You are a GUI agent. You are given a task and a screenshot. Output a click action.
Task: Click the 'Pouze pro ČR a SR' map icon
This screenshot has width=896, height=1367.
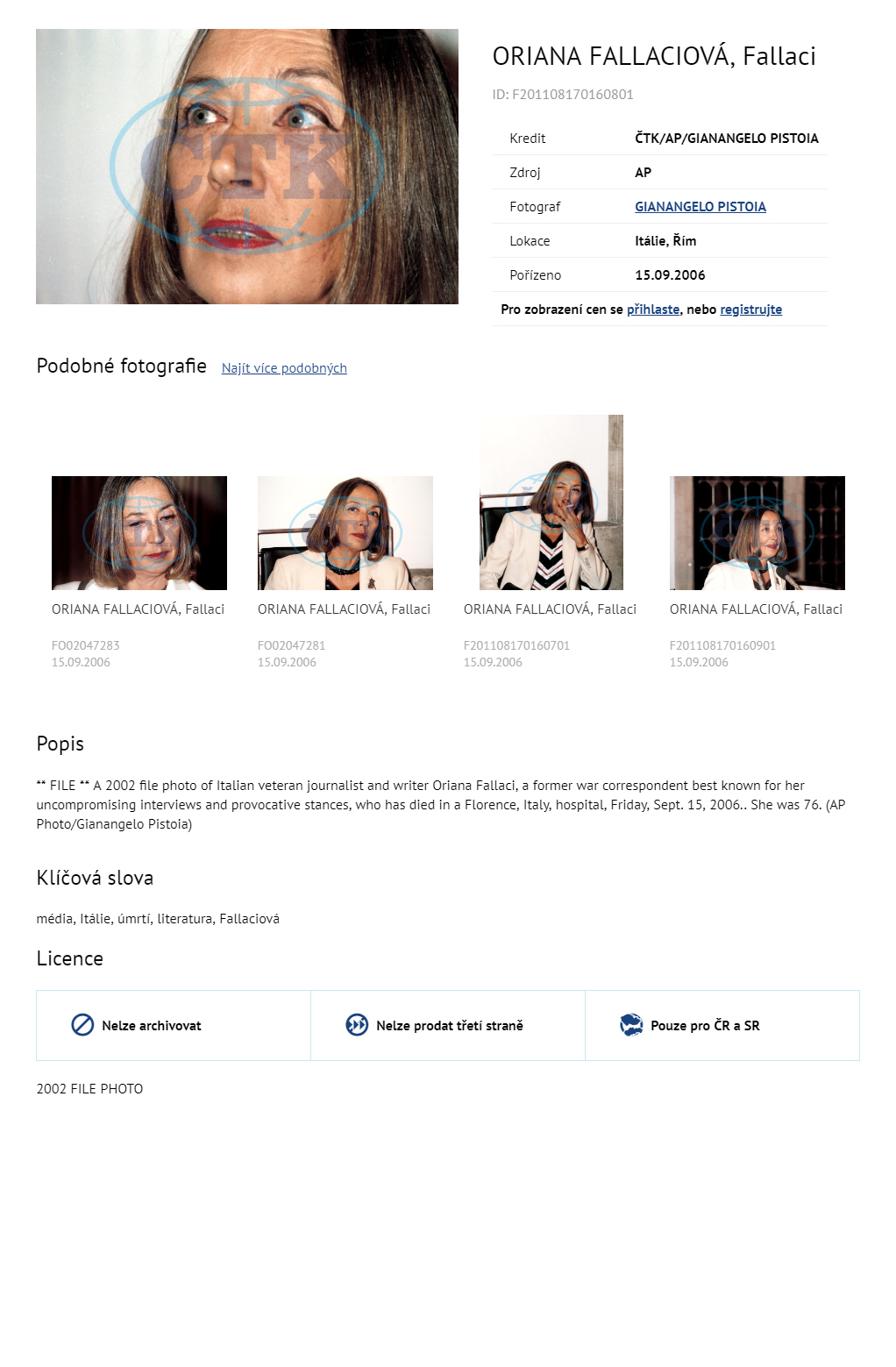[631, 1025]
